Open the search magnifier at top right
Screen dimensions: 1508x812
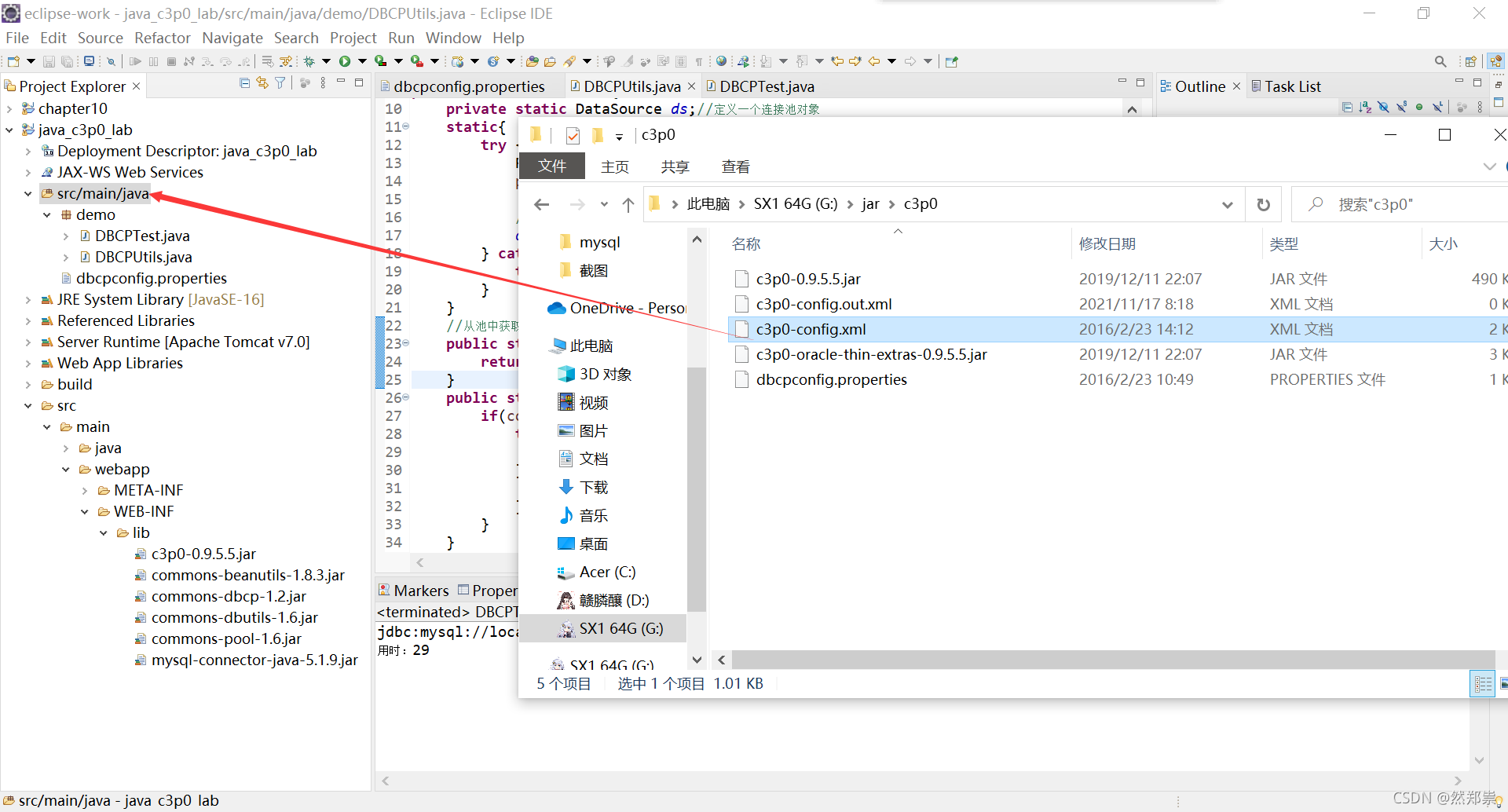(x=1440, y=60)
